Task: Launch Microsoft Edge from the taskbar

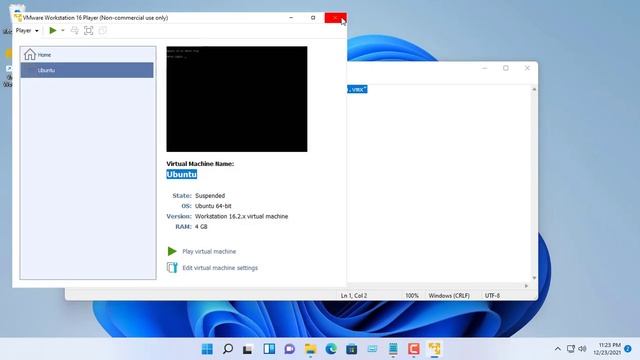Action: pos(331,349)
